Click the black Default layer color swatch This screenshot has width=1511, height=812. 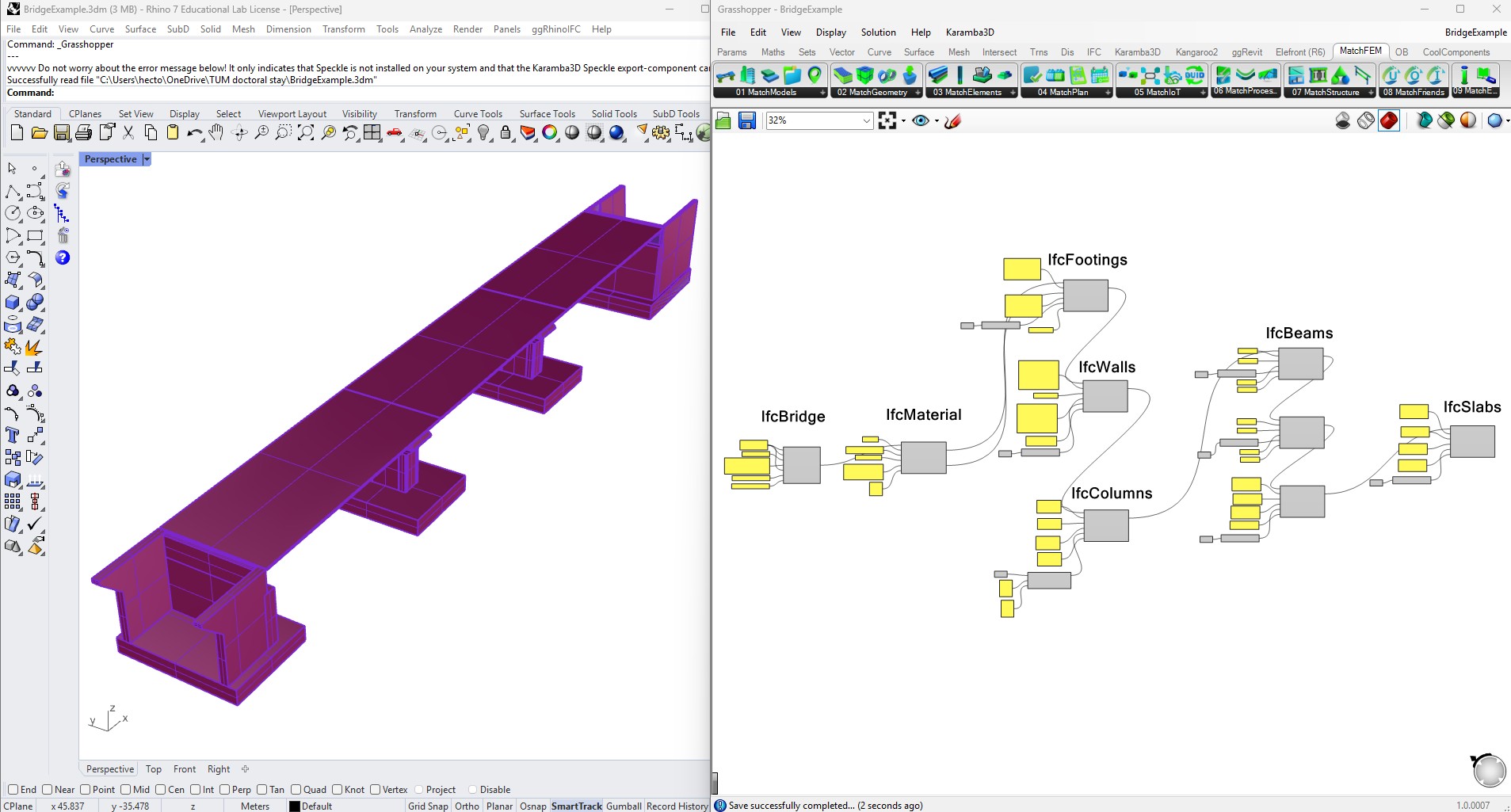[x=295, y=806]
